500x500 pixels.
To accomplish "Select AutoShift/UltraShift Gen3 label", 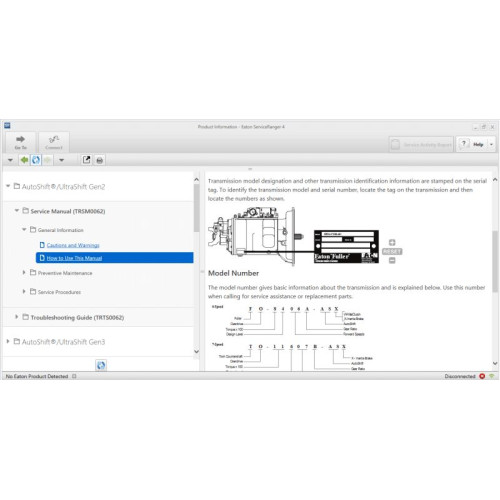I will 63,342.
